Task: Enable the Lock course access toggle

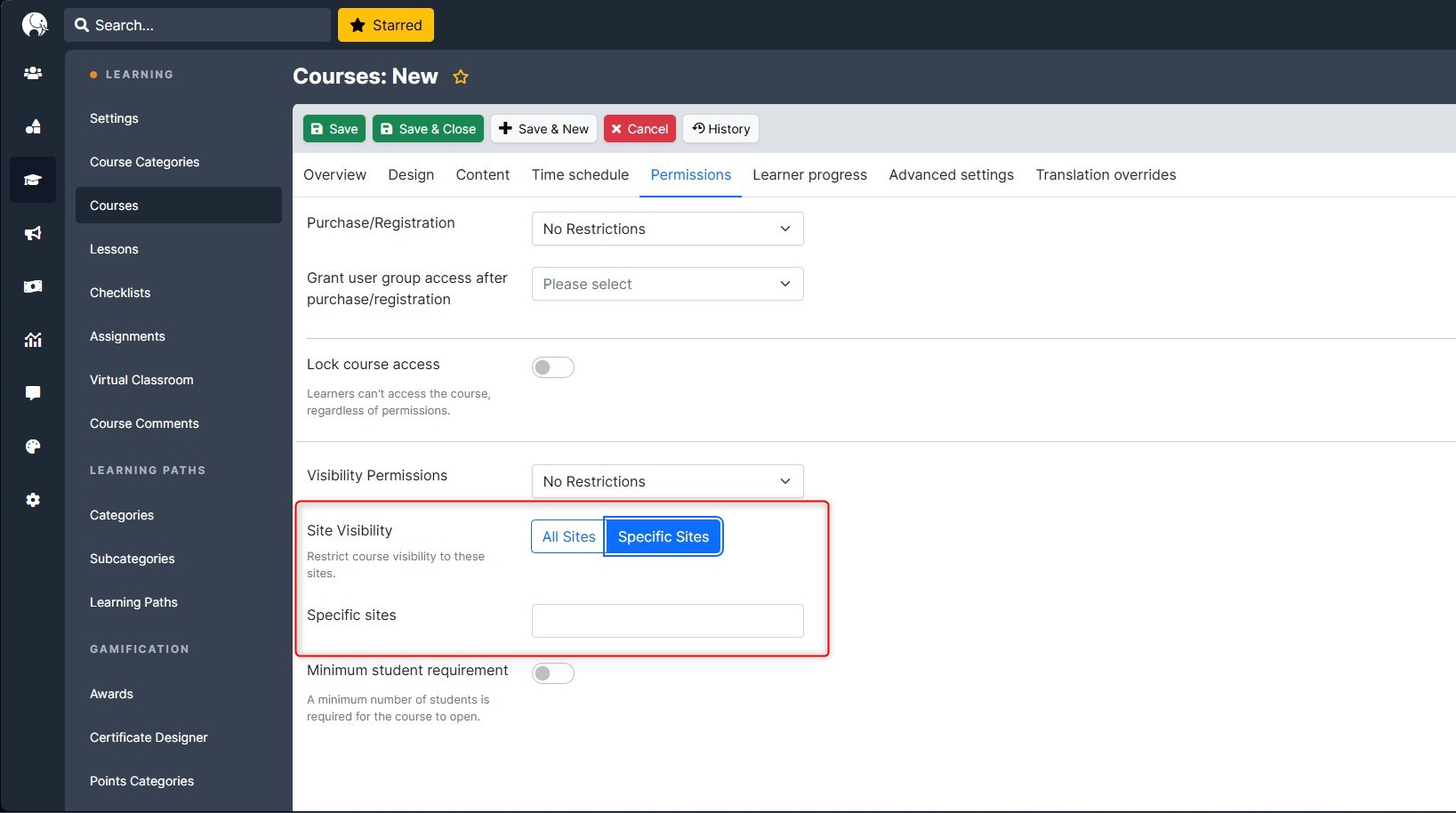Action: tap(552, 367)
